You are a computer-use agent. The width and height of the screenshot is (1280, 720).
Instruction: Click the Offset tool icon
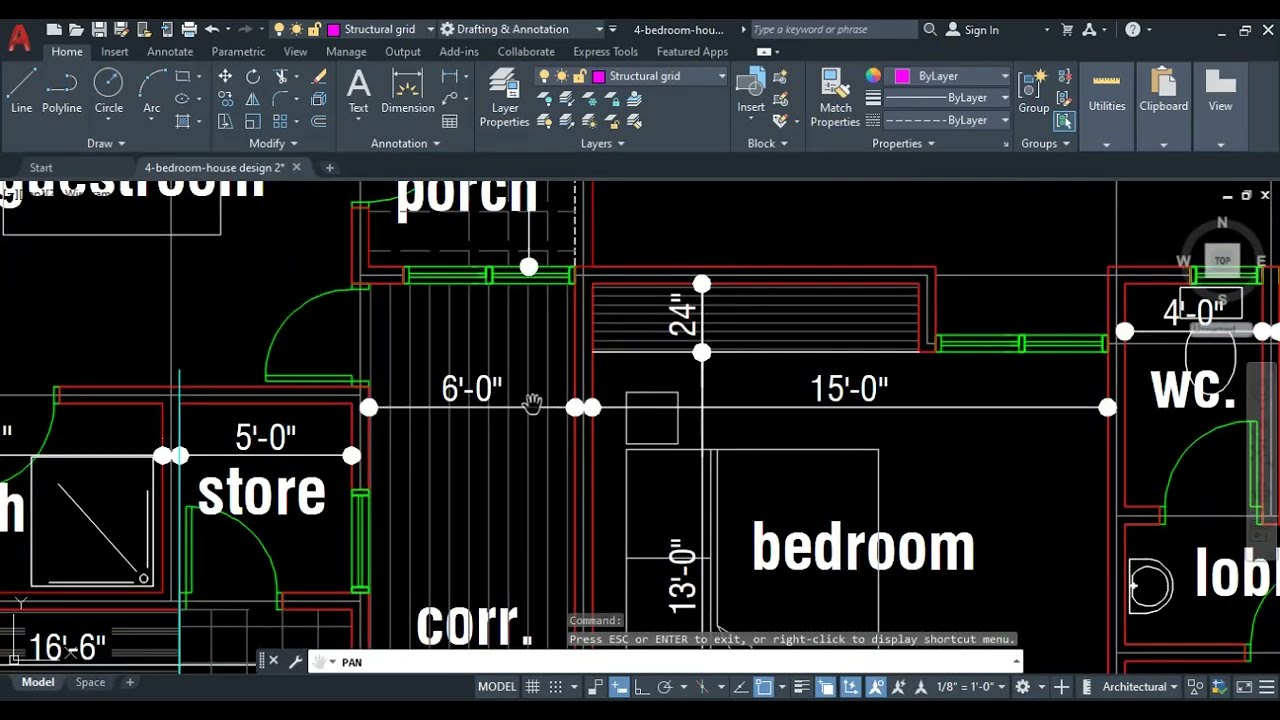tap(319, 122)
